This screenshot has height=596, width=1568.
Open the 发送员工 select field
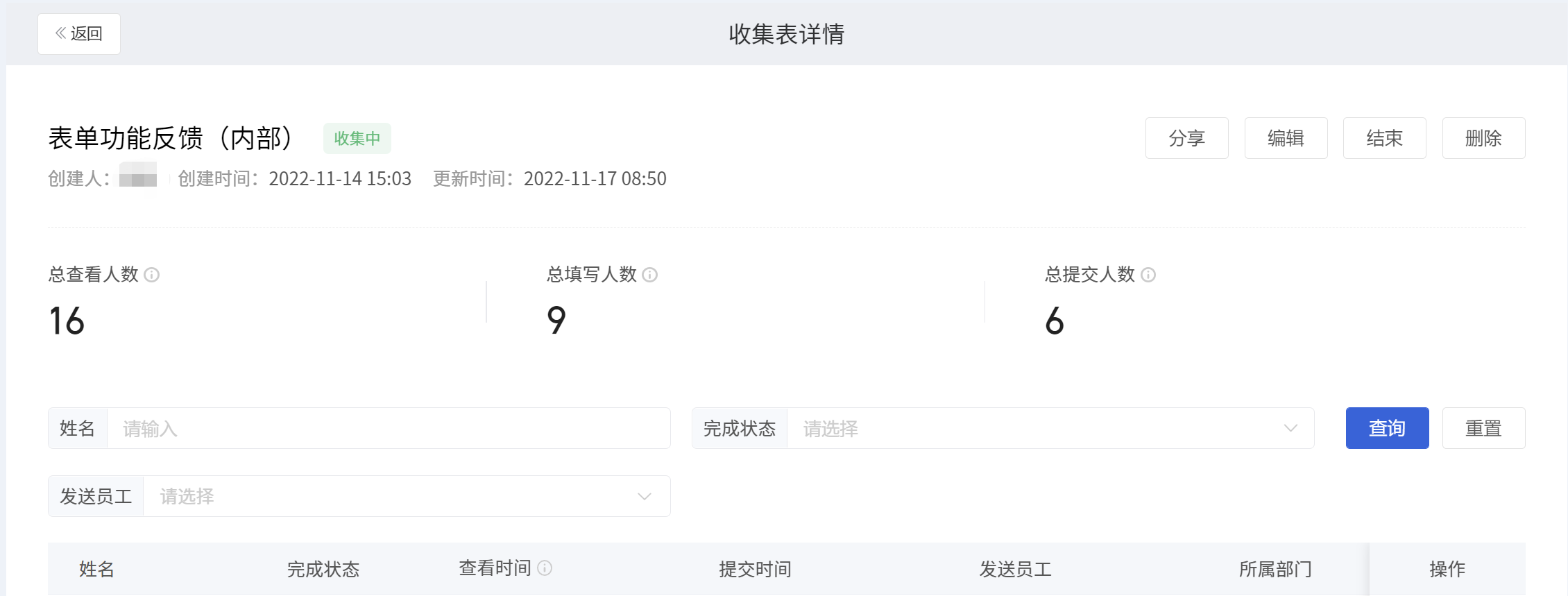pyautogui.click(x=407, y=496)
